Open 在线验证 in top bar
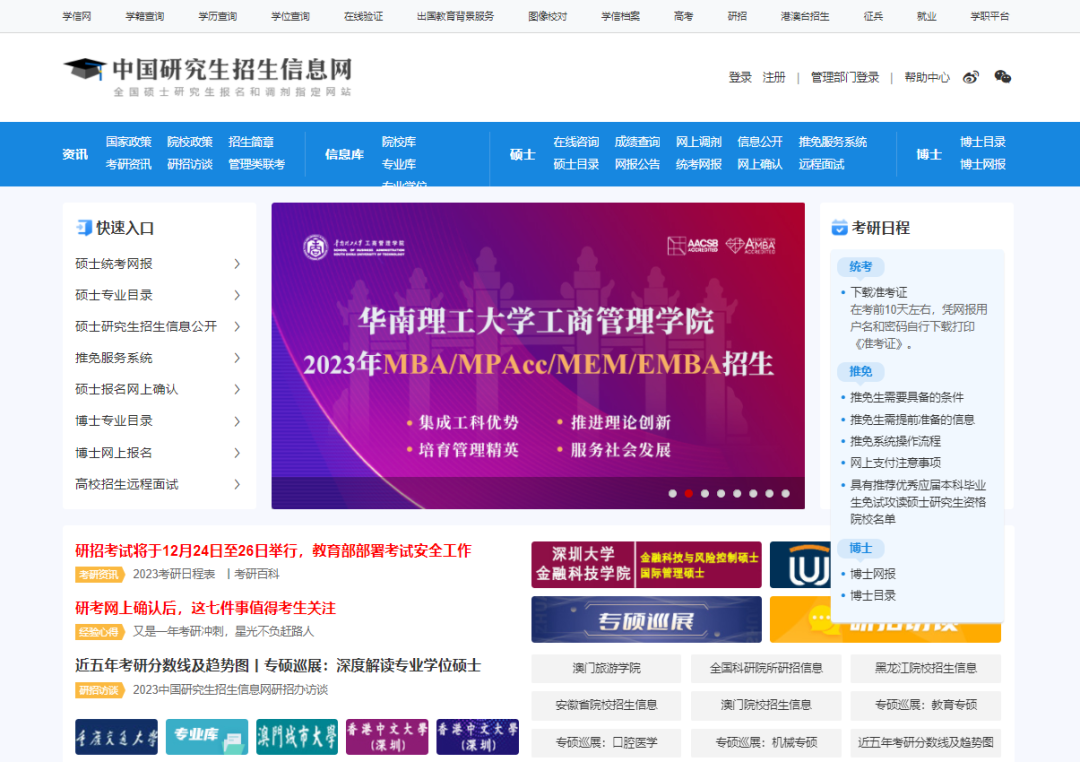This screenshot has width=1080, height=762. (x=364, y=17)
